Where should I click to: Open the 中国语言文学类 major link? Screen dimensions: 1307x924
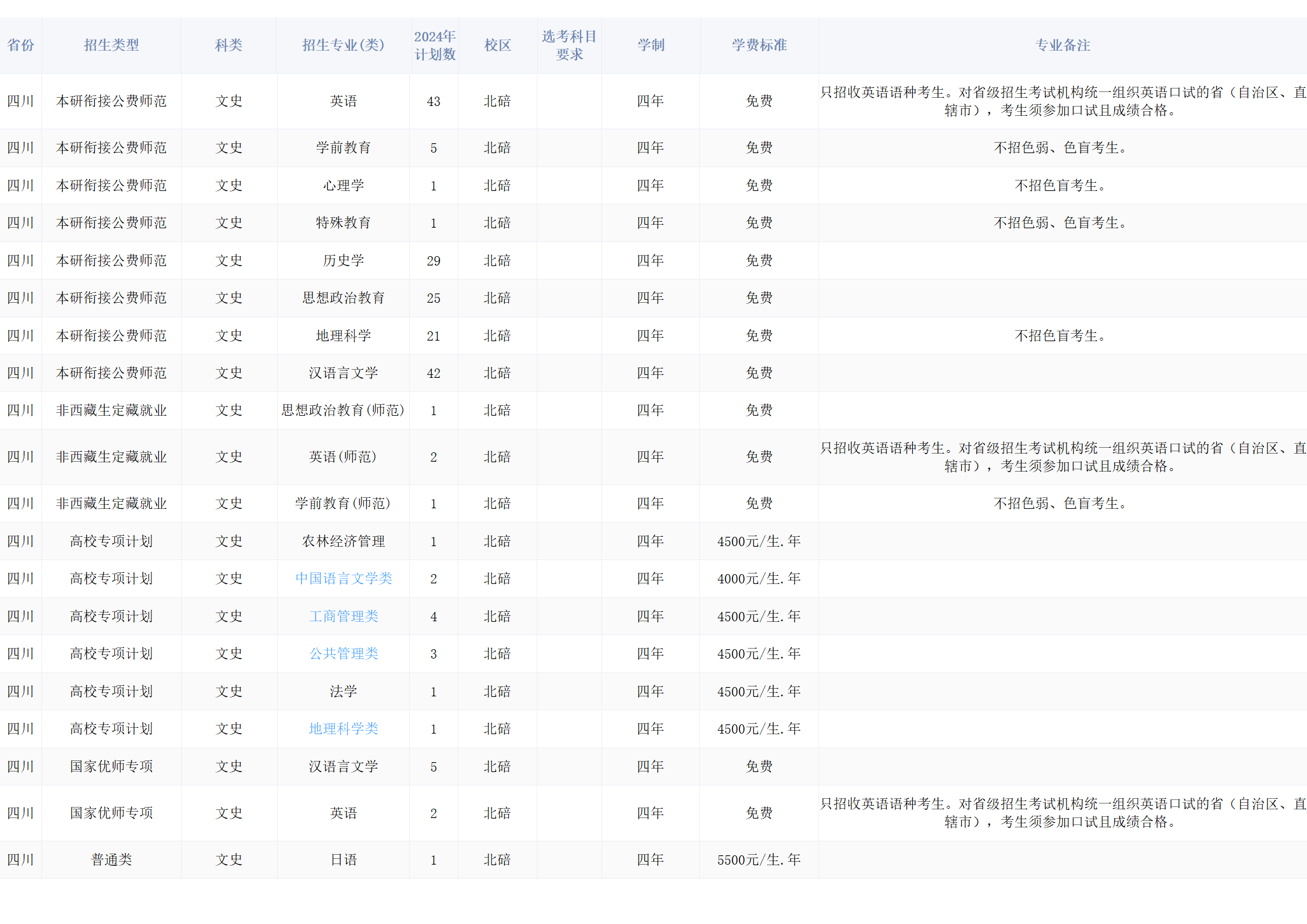click(343, 578)
